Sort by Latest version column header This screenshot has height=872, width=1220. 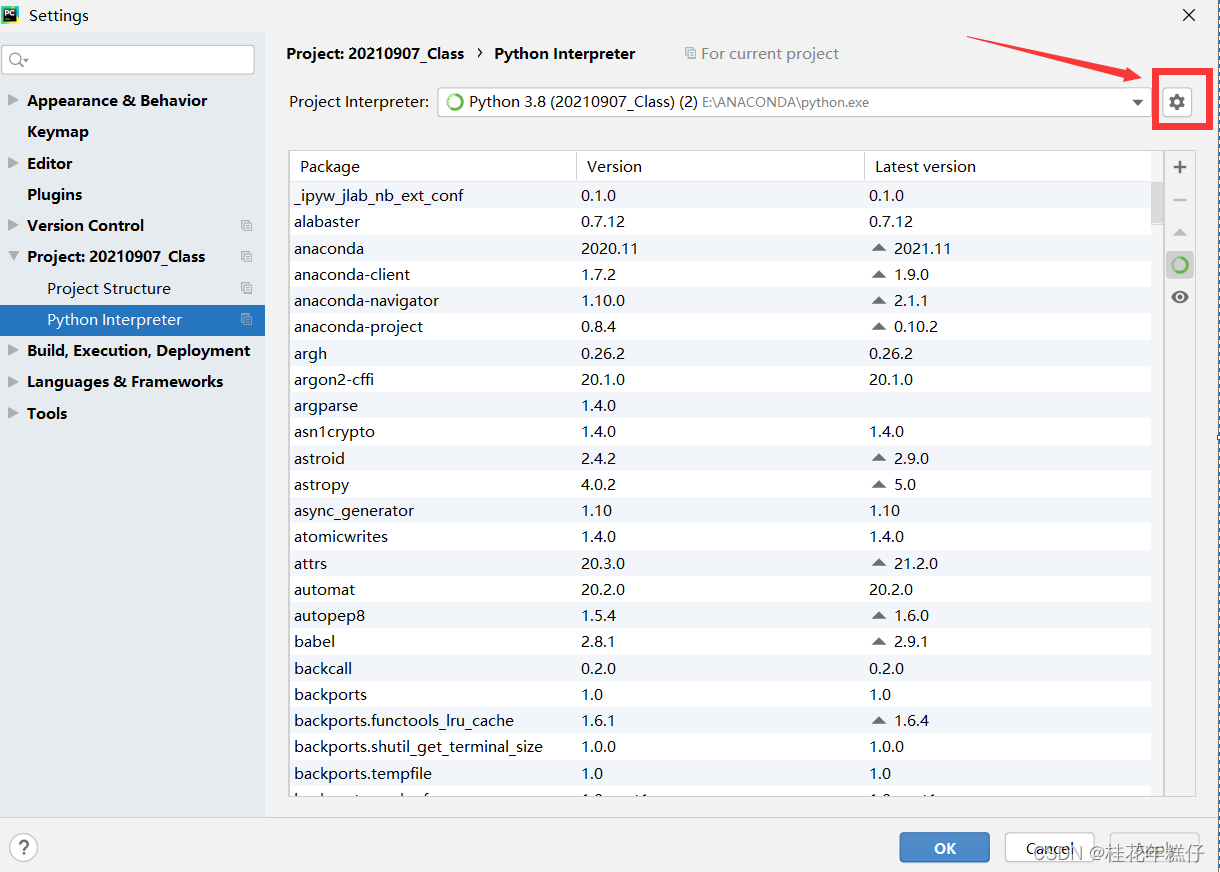point(1008,167)
